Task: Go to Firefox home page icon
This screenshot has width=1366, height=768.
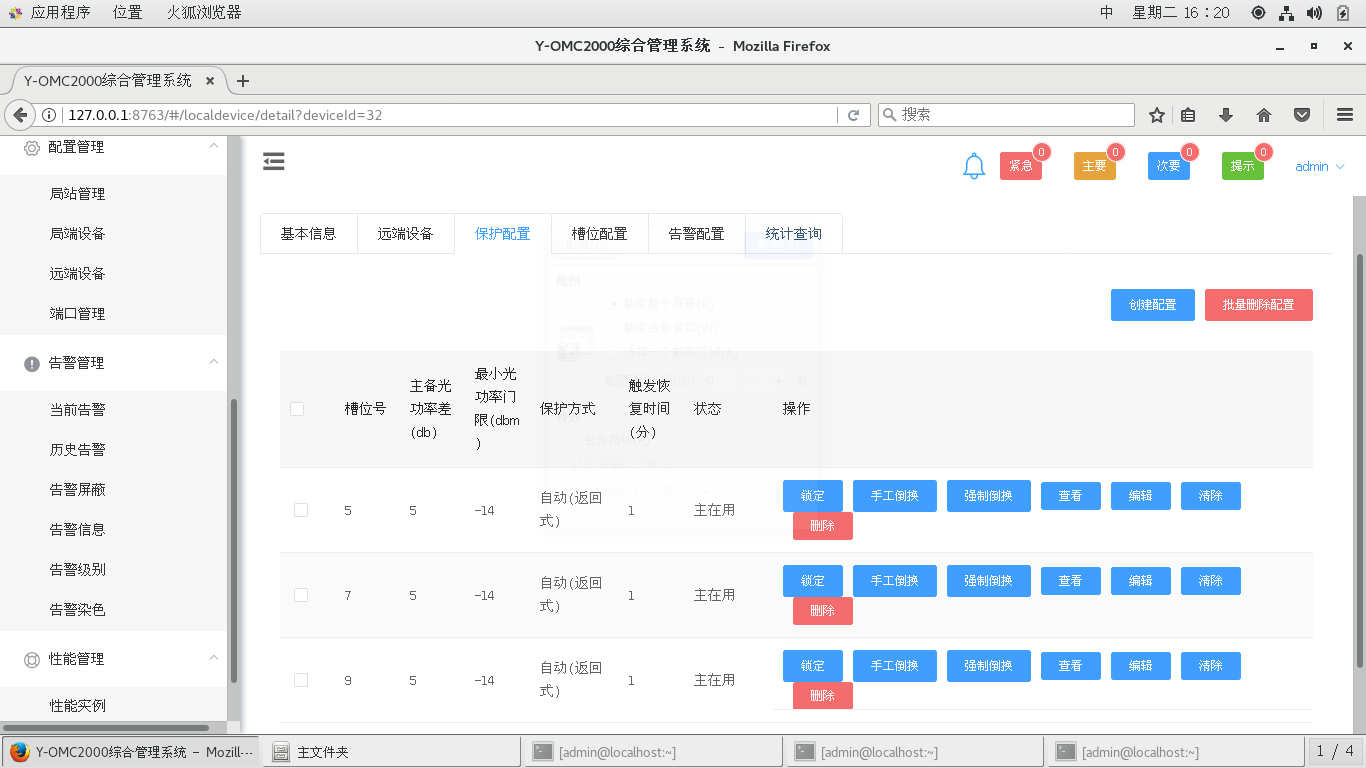Action: pyautogui.click(x=1264, y=115)
